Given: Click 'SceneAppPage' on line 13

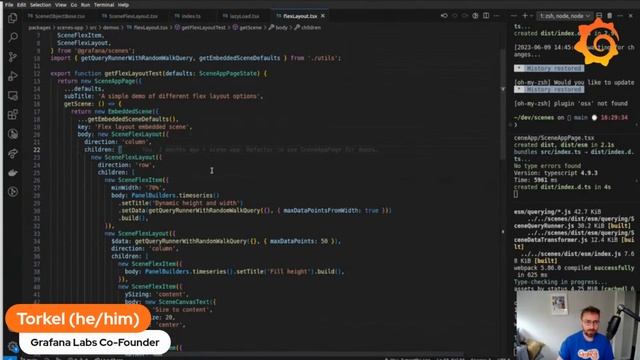Looking at the screenshot, I should (114, 81).
